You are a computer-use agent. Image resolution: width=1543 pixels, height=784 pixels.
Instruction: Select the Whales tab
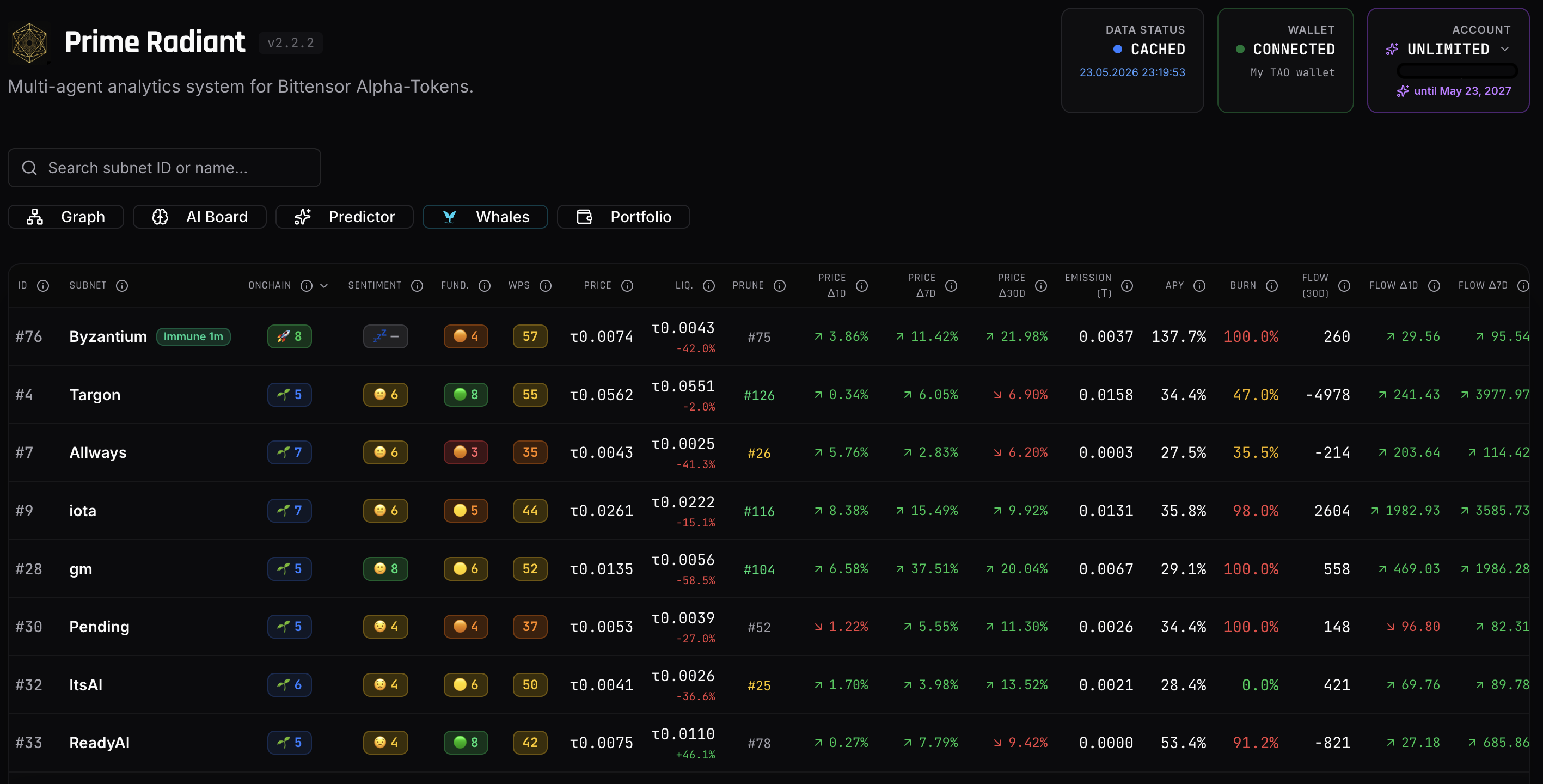click(485, 217)
